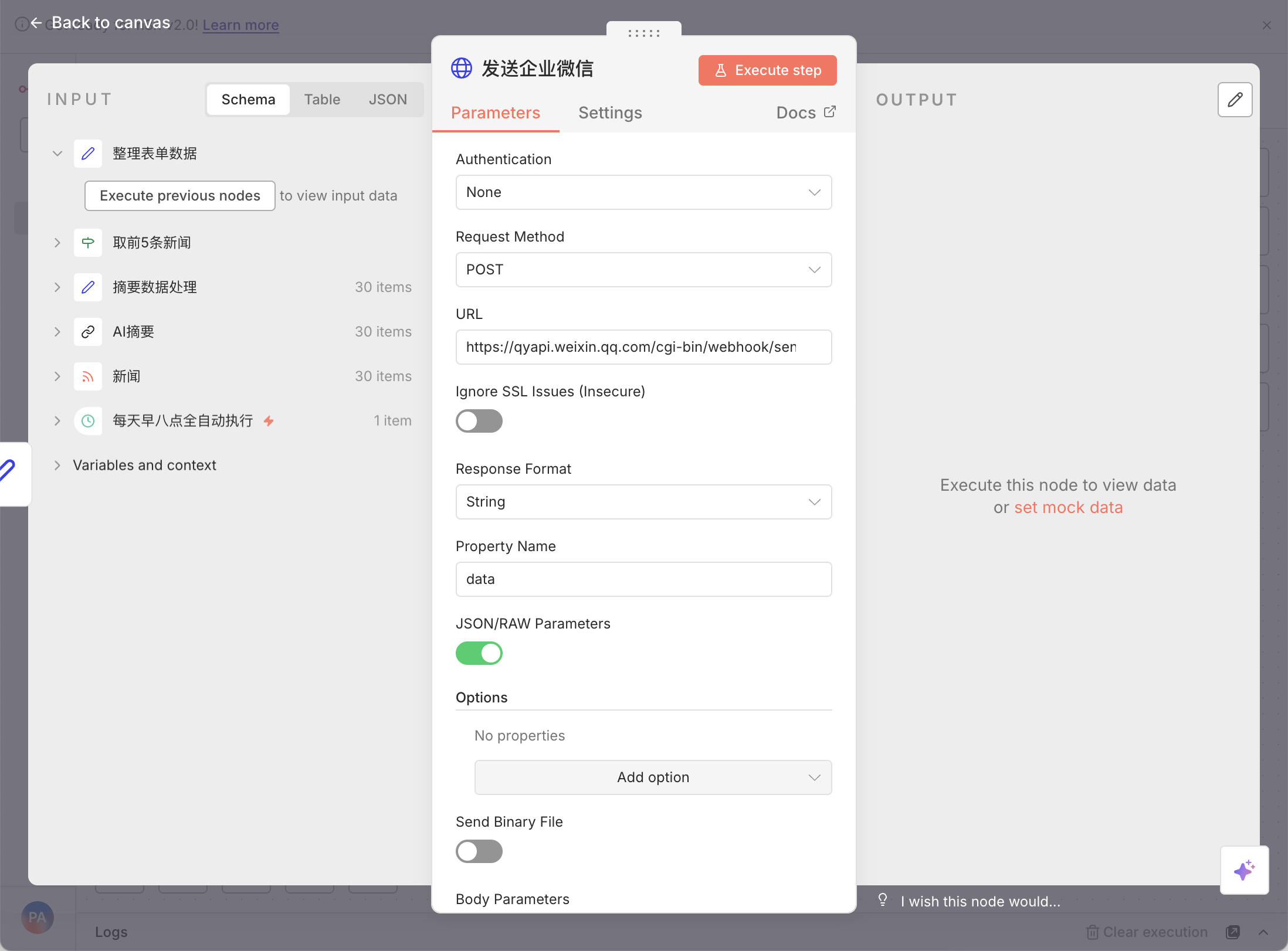Click the AI sparkle assistant icon
Screen dimensions: 1288x951
pos(1244,870)
